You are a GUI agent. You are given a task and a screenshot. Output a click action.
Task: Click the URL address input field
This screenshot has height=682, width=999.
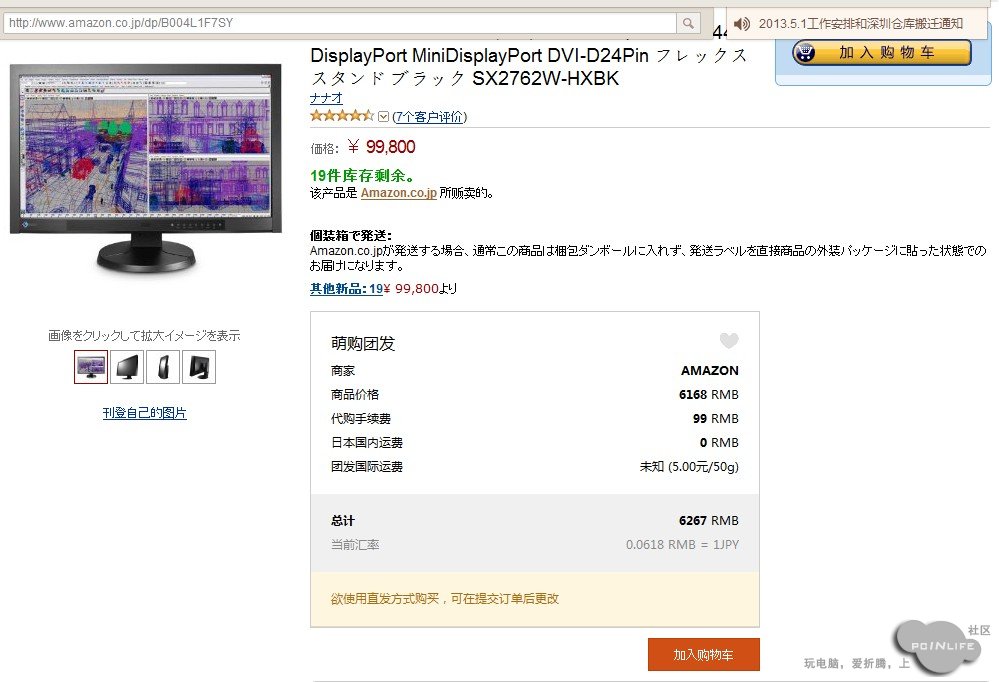tap(340, 24)
